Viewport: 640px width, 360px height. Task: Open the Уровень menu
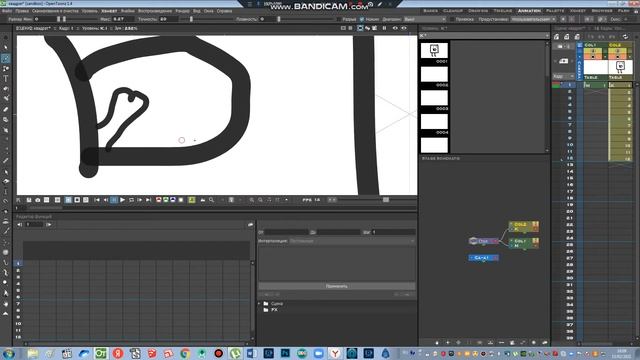[89, 11]
